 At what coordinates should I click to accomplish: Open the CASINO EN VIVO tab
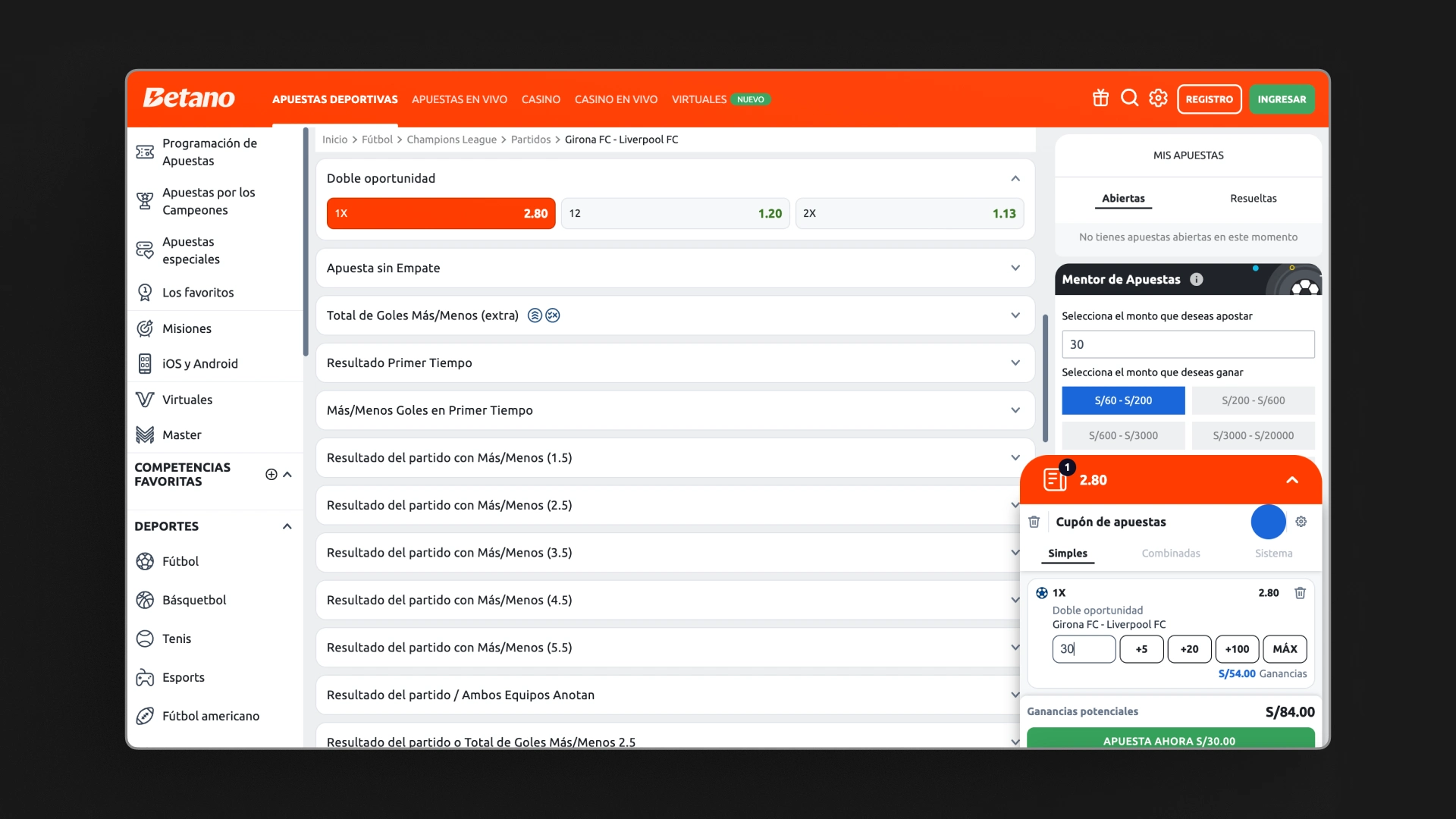click(x=616, y=99)
